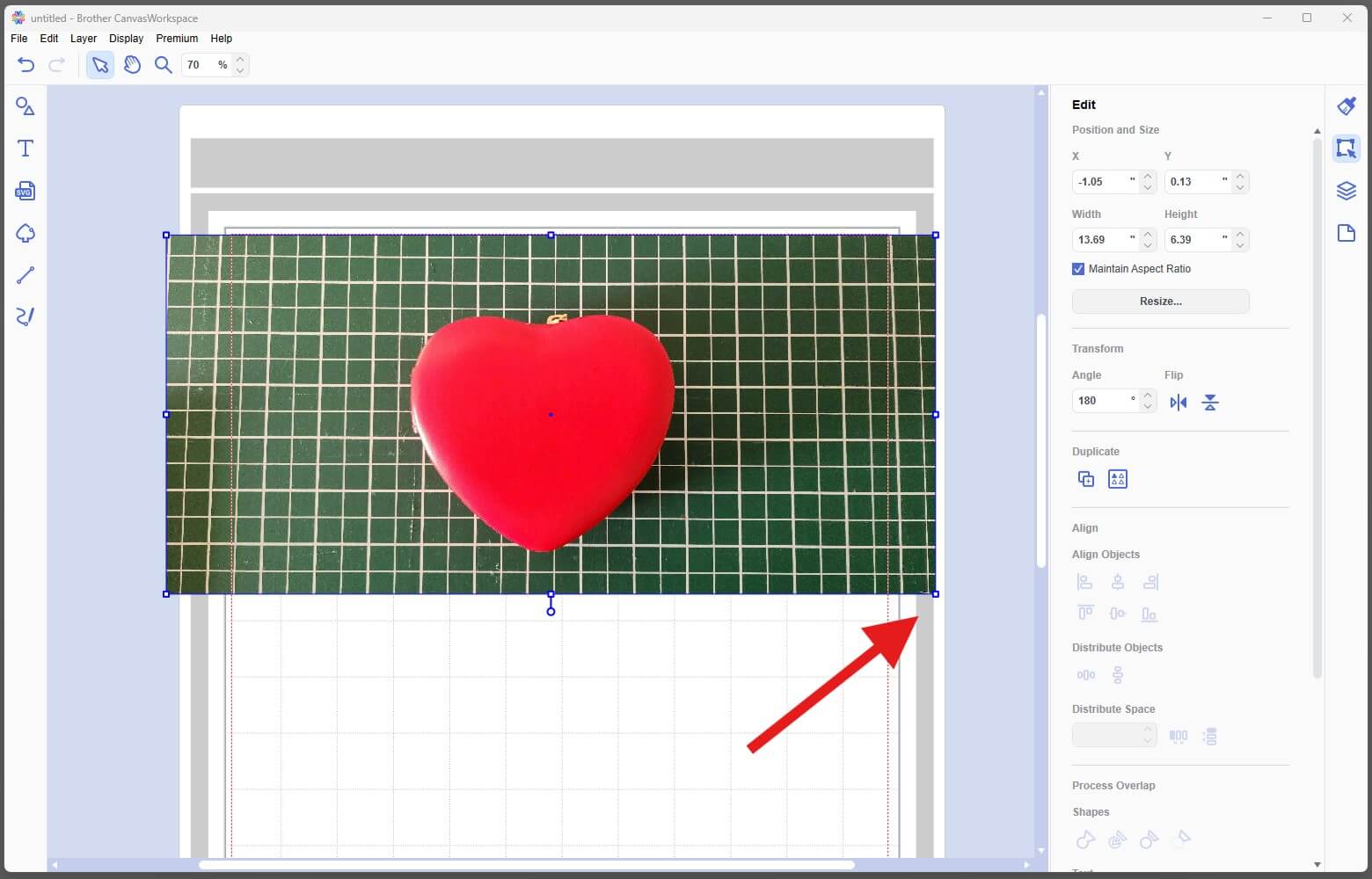Image resolution: width=1372 pixels, height=879 pixels.
Task: Toggle Maintain Aspect Ratio checkbox
Action: click(x=1078, y=269)
